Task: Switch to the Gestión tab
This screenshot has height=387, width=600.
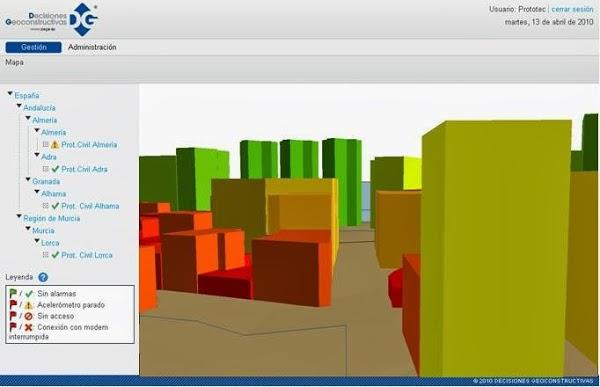Action: [x=33, y=47]
